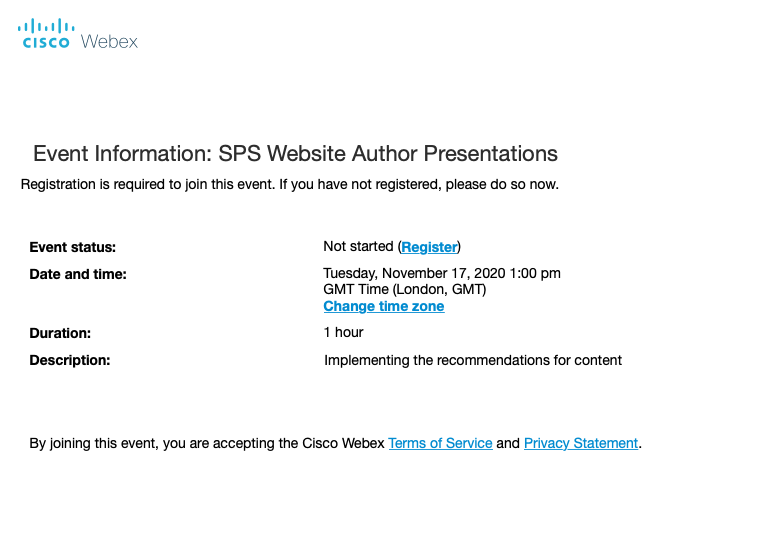Click the Duration label
Viewport: 767px width, 535px height.
60,334
